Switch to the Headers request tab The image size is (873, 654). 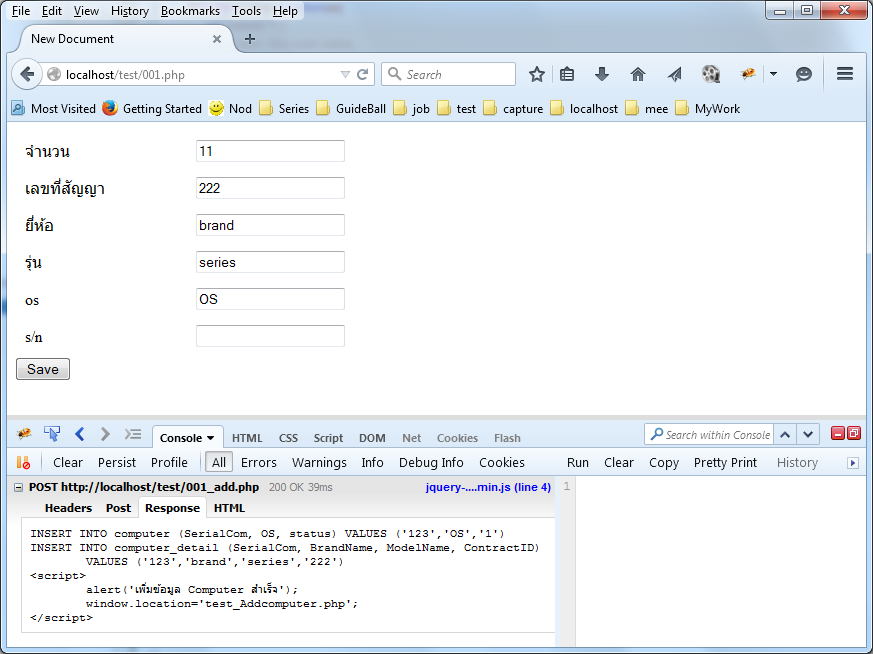tap(68, 508)
